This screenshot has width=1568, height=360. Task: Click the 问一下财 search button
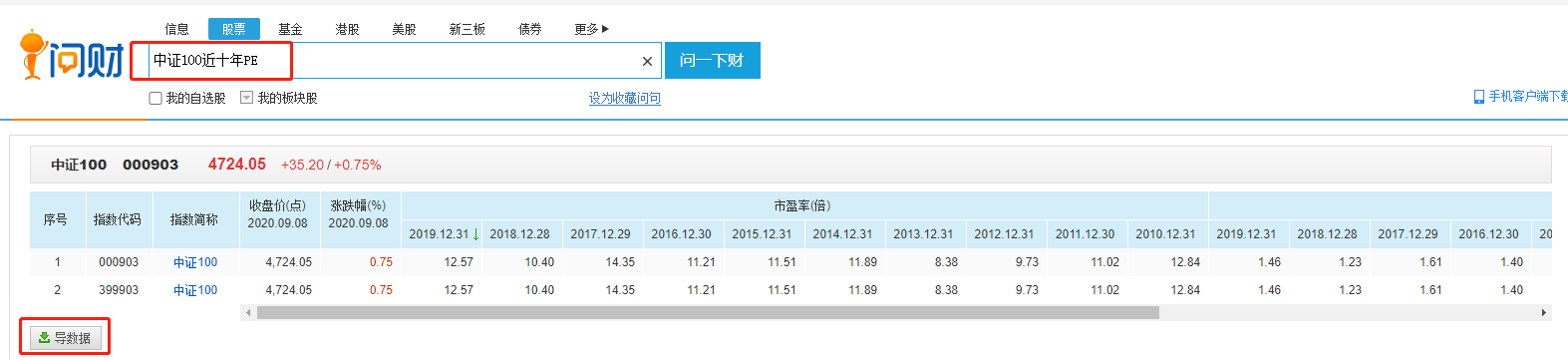[x=712, y=60]
